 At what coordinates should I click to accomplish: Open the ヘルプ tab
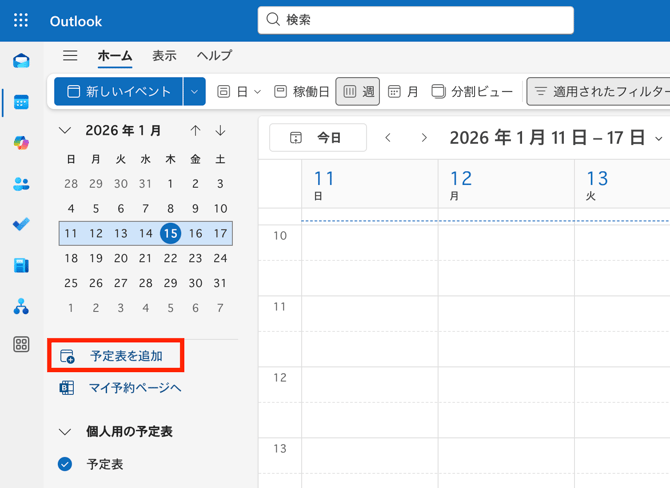click(215, 56)
